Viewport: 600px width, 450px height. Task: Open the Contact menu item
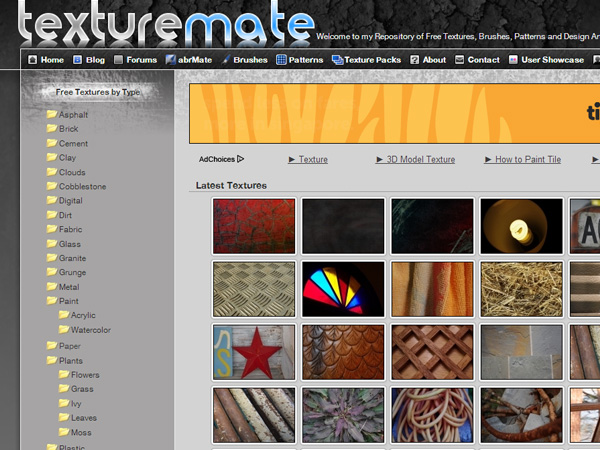[484, 60]
